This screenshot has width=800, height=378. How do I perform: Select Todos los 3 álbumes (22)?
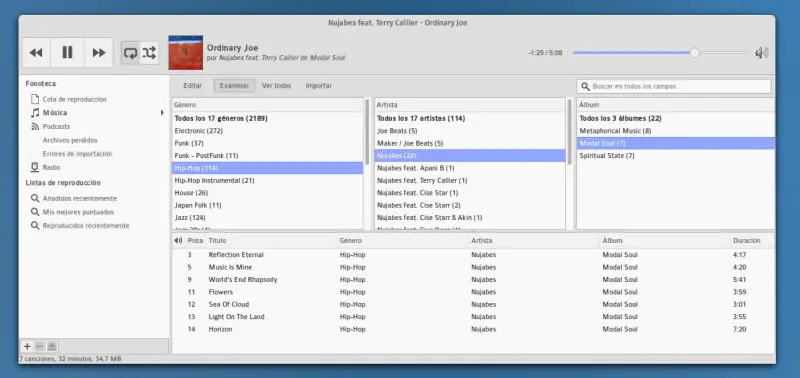[x=676, y=118]
